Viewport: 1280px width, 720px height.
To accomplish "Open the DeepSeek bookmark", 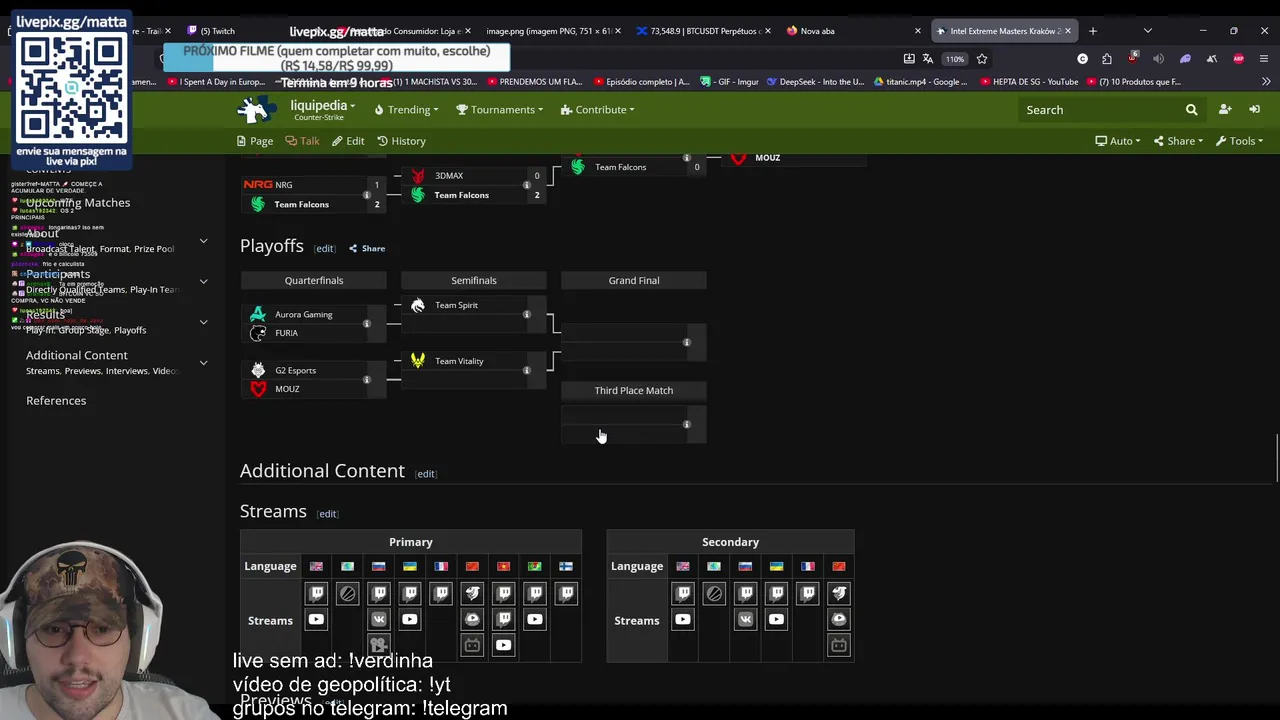I will tap(815, 82).
